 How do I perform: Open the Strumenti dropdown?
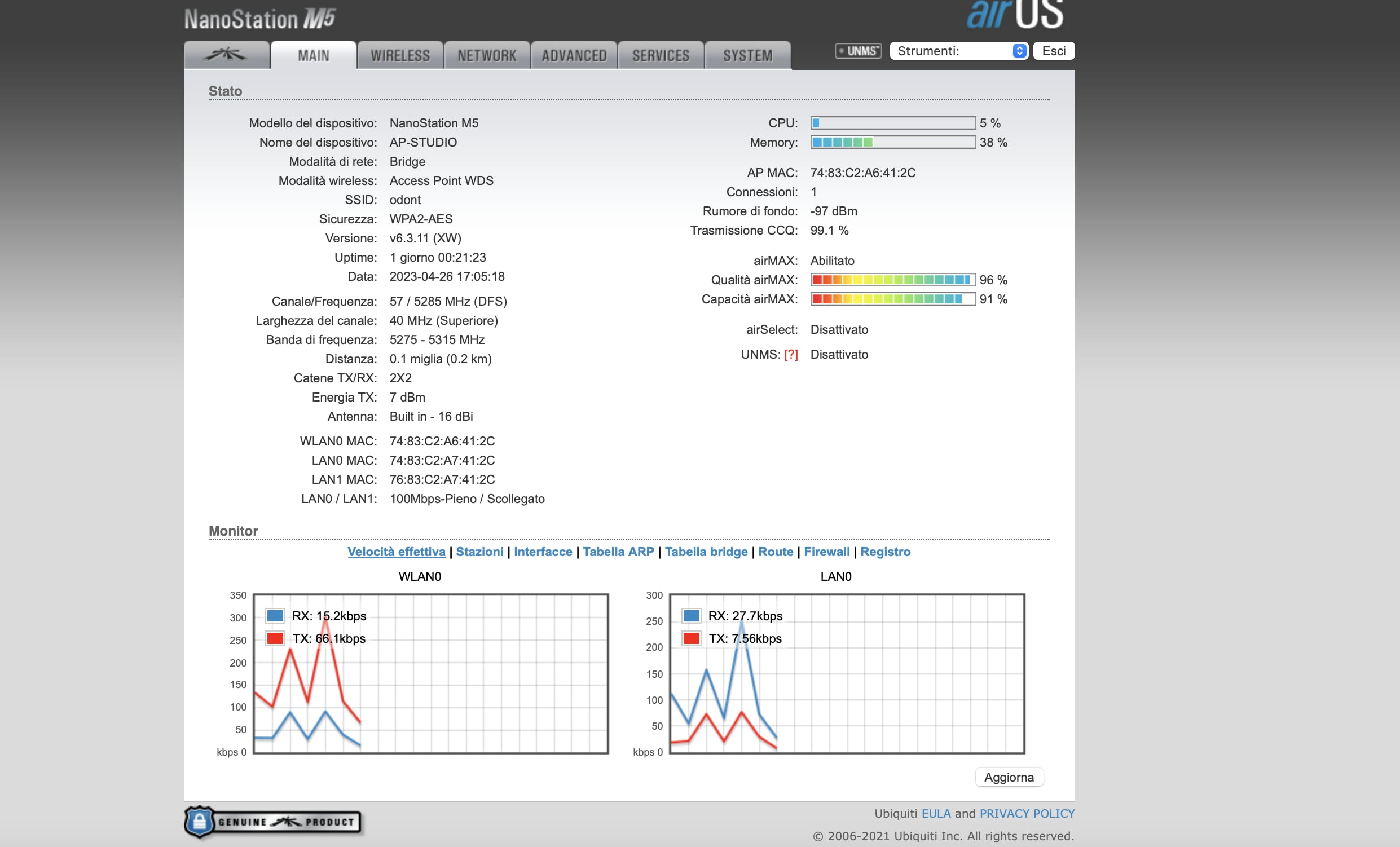pyautogui.click(x=958, y=51)
